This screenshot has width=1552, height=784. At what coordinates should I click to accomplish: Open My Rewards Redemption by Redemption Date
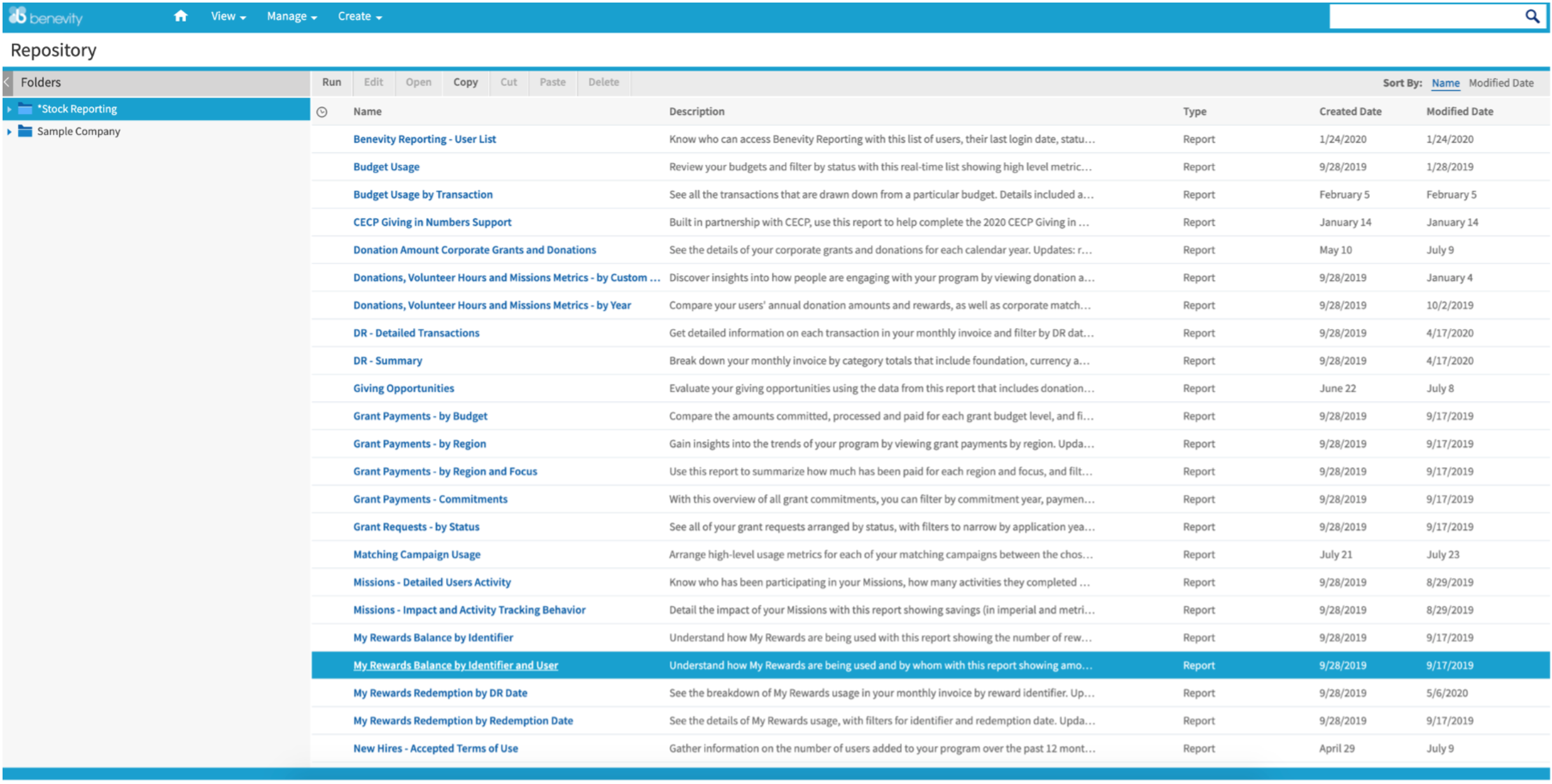[463, 721]
